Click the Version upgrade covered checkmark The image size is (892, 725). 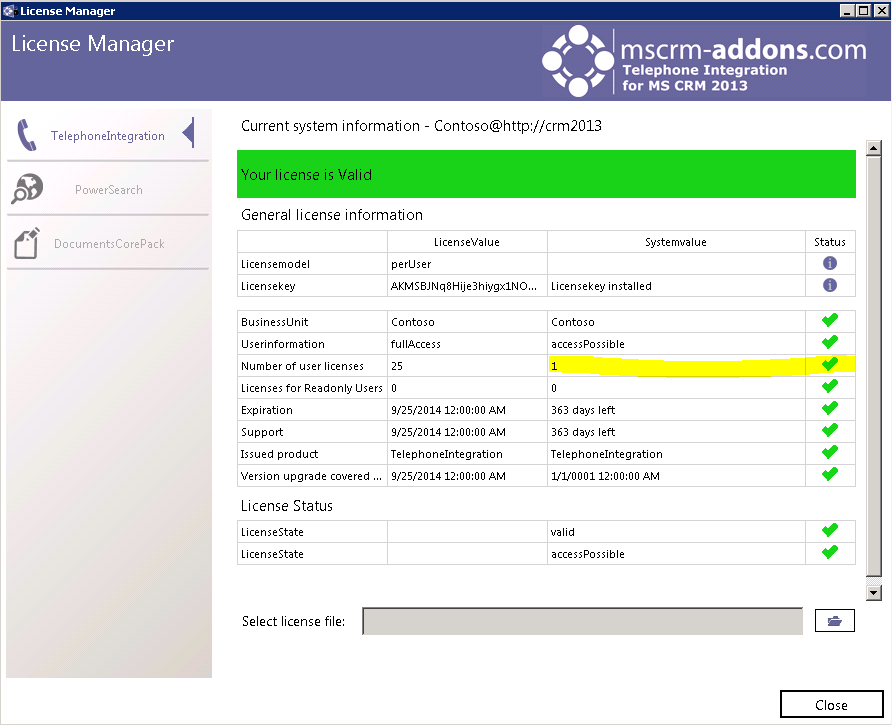830,474
